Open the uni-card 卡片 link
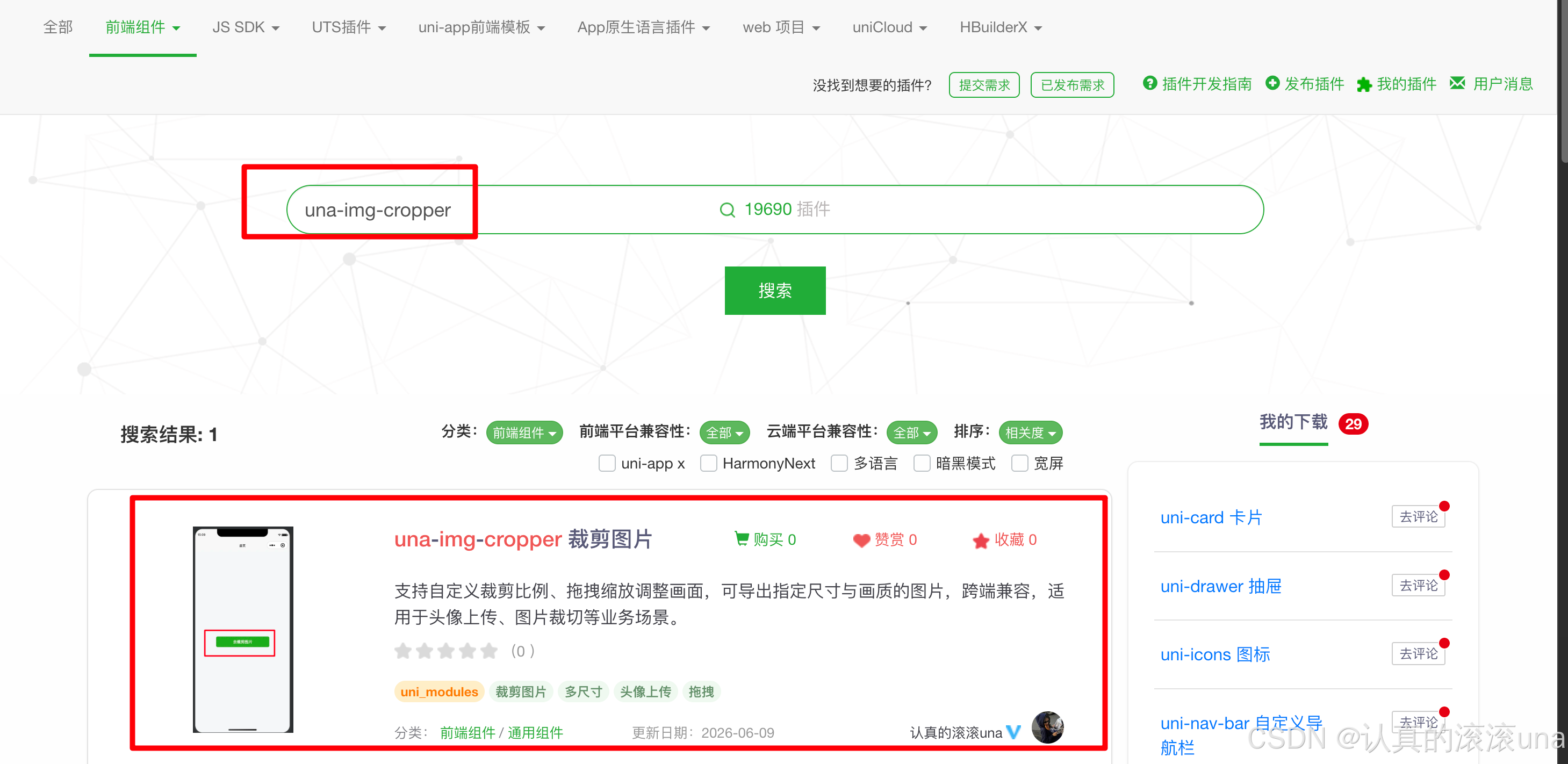 (x=1211, y=517)
